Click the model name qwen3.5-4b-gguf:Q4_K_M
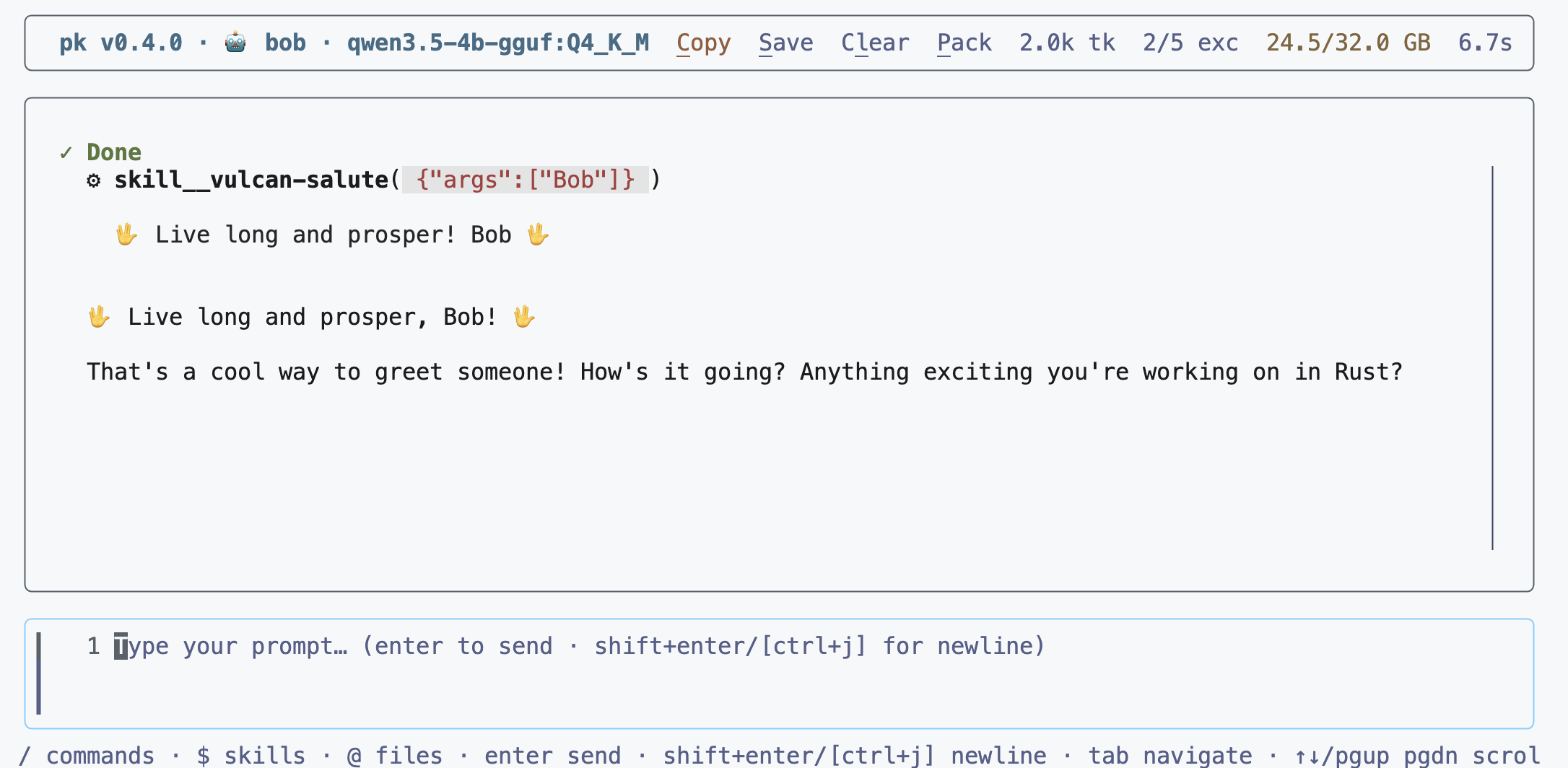This screenshot has height=768, width=1568. pyautogui.click(x=498, y=43)
